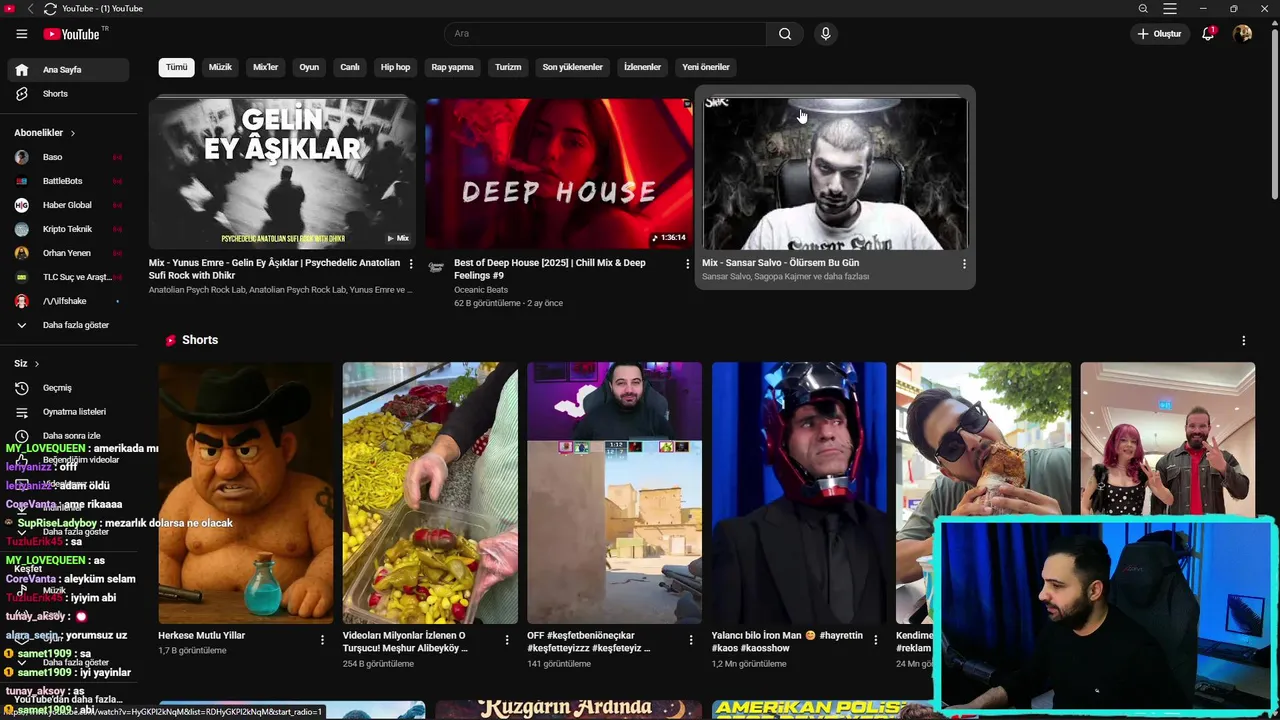Select the Yeni öneriler filter chip
Screen dimensions: 1280x720
706,67
